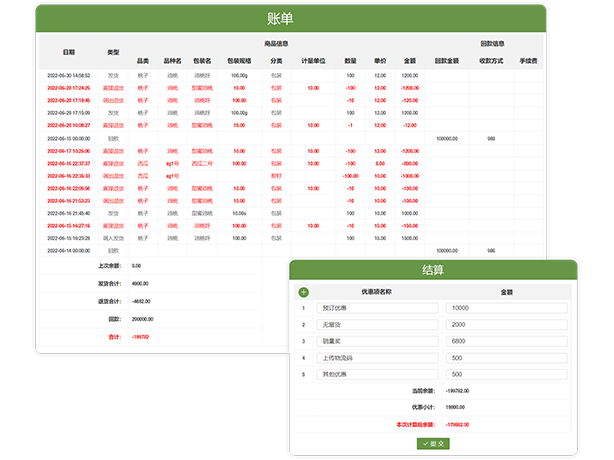614x460 pixels.
Task: Click the amount field showing 10000
Action: coord(508,308)
